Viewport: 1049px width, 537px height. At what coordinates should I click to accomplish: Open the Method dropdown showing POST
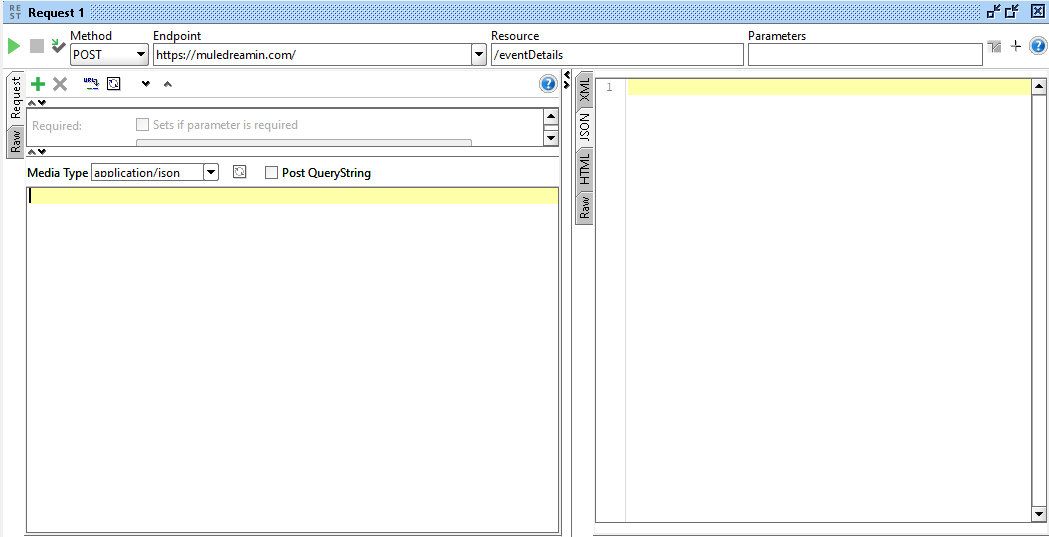tap(109, 55)
